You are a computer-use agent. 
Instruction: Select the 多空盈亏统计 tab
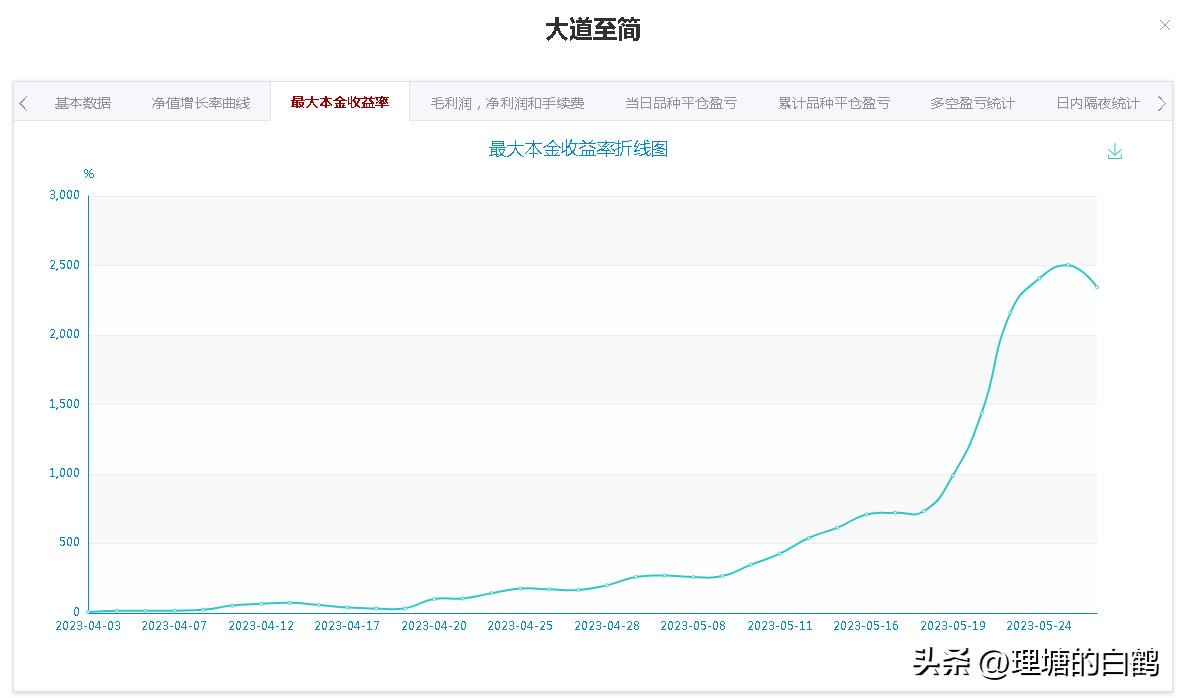pos(971,102)
